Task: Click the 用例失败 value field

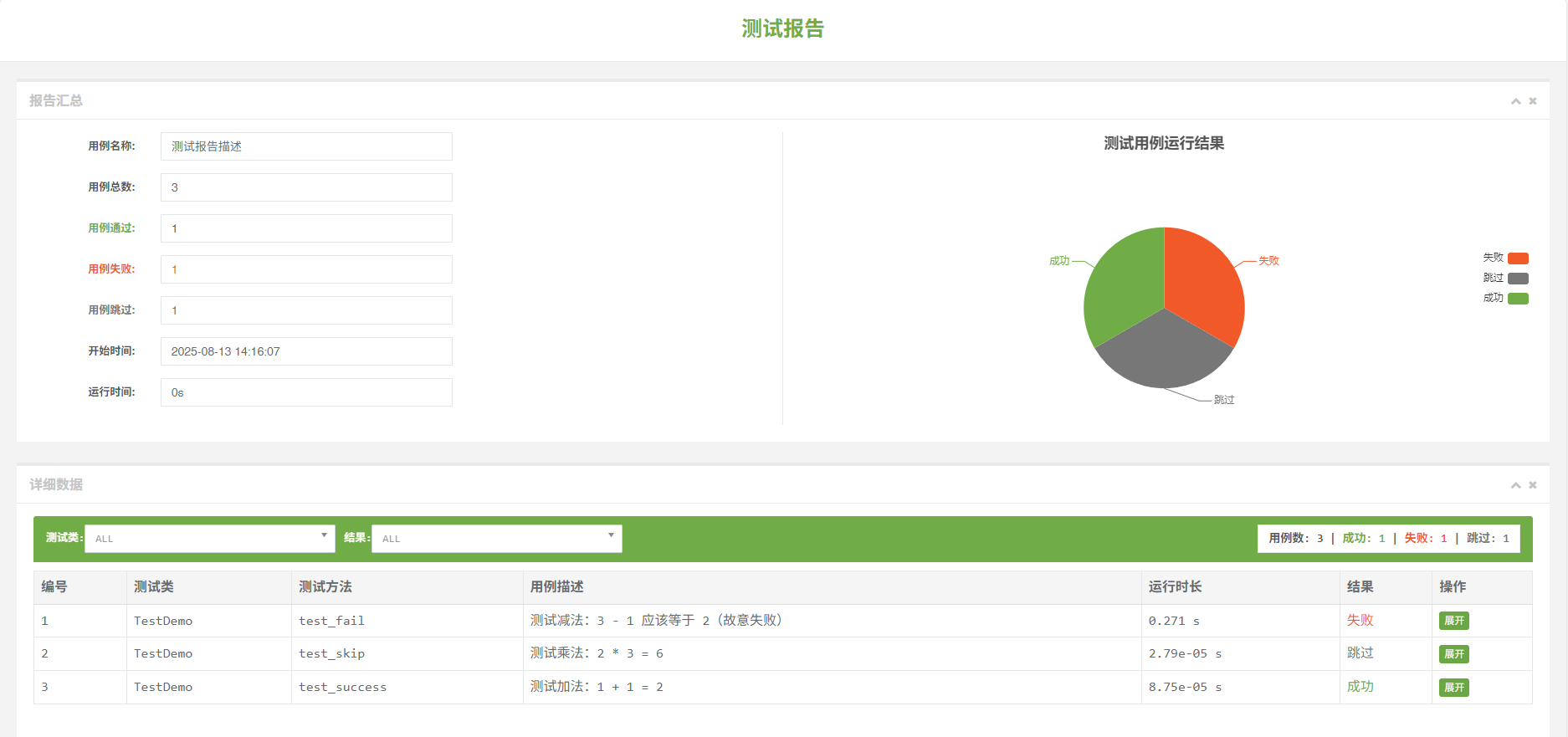Action: (x=306, y=269)
